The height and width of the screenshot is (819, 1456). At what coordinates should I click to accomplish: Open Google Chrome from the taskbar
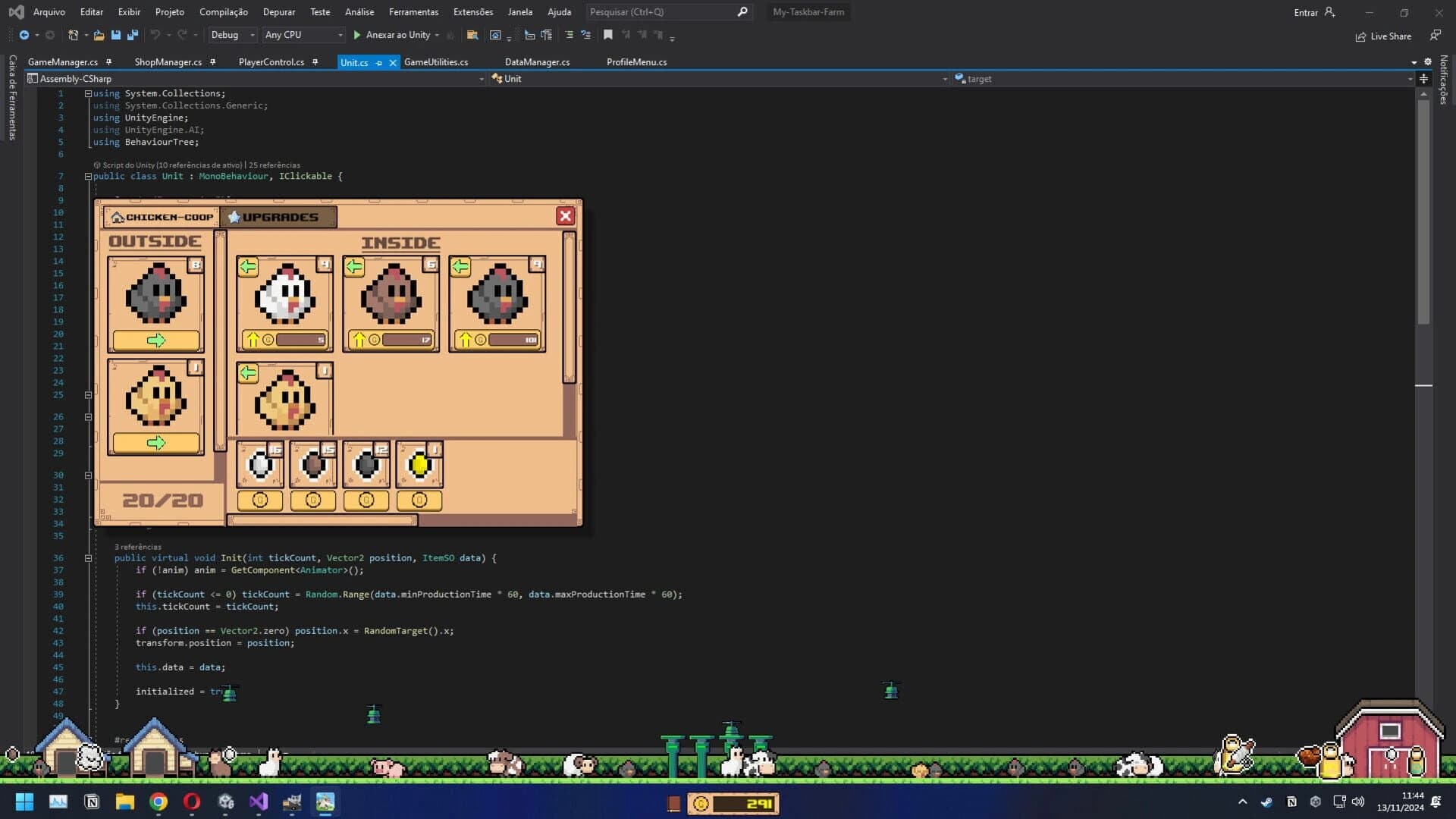158,802
